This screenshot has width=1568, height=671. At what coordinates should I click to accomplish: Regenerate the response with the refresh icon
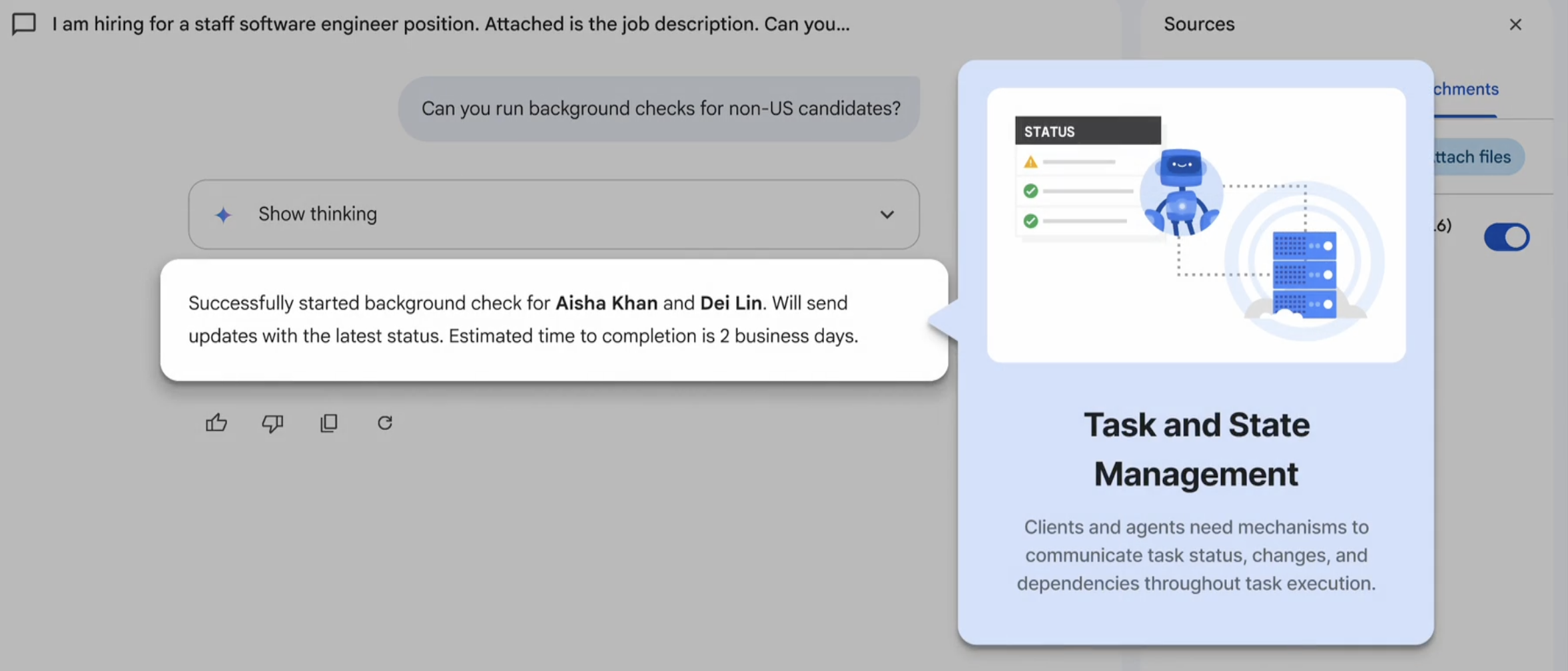(x=385, y=423)
